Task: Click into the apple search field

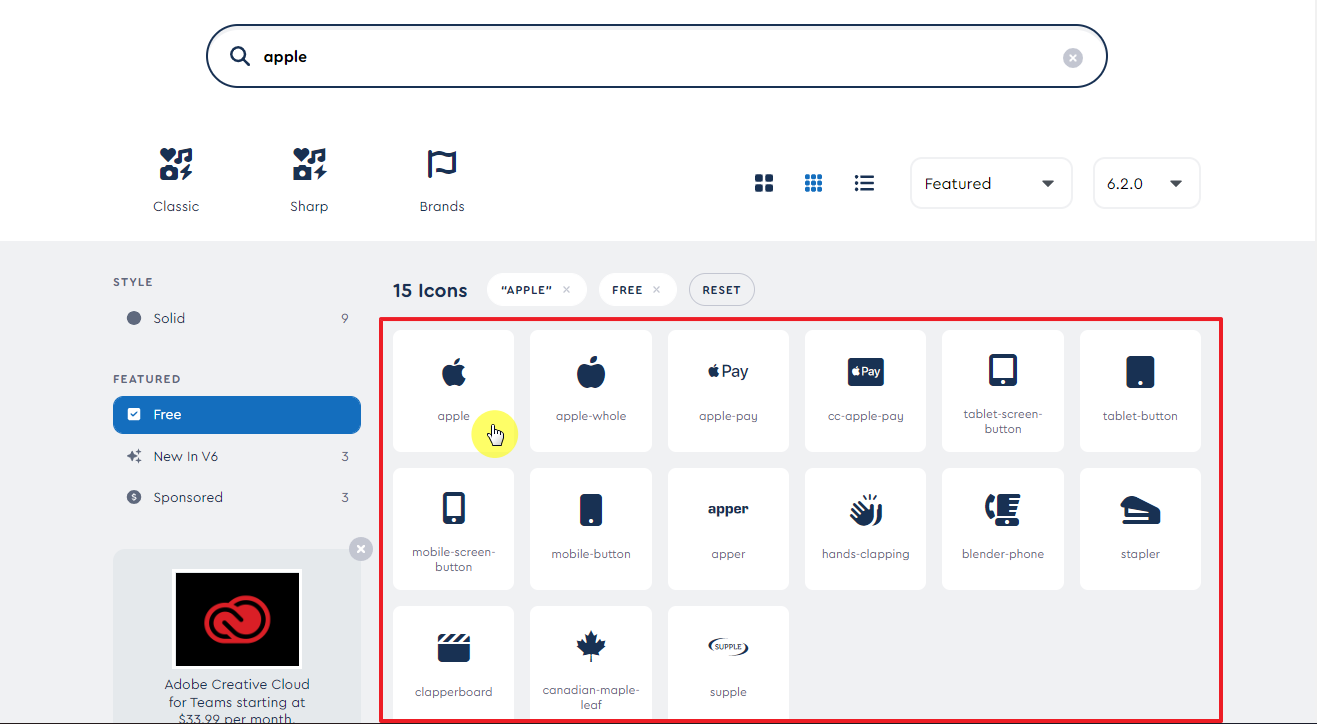Action: pyautogui.click(x=656, y=57)
